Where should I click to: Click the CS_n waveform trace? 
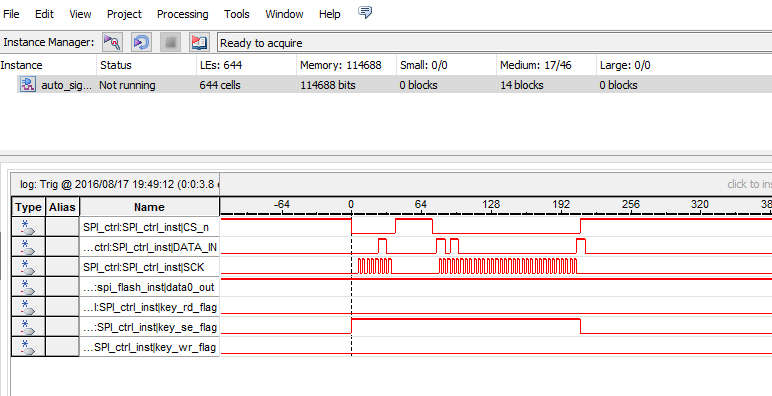coord(496,227)
